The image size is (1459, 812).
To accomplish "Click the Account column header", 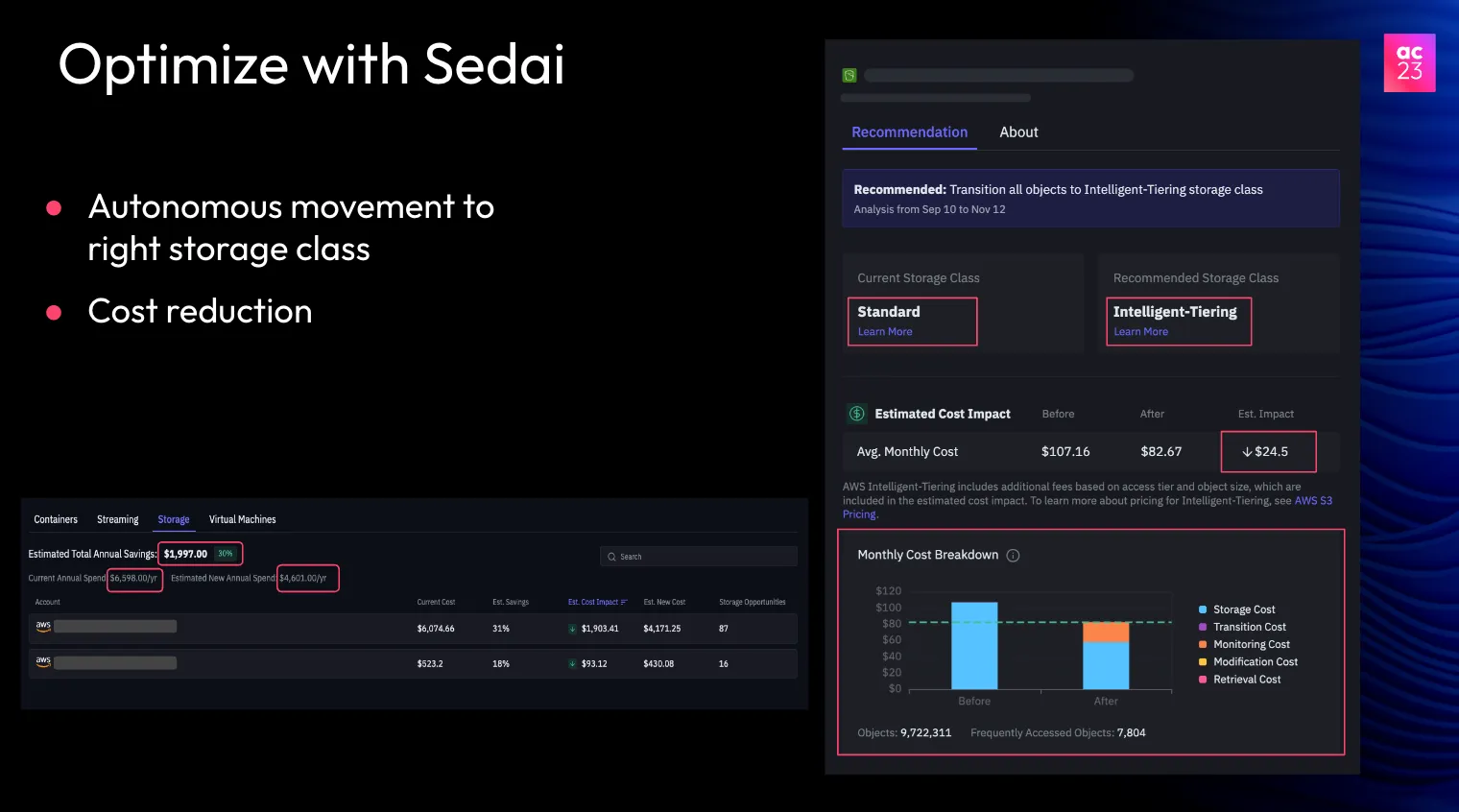I will [x=47, y=602].
